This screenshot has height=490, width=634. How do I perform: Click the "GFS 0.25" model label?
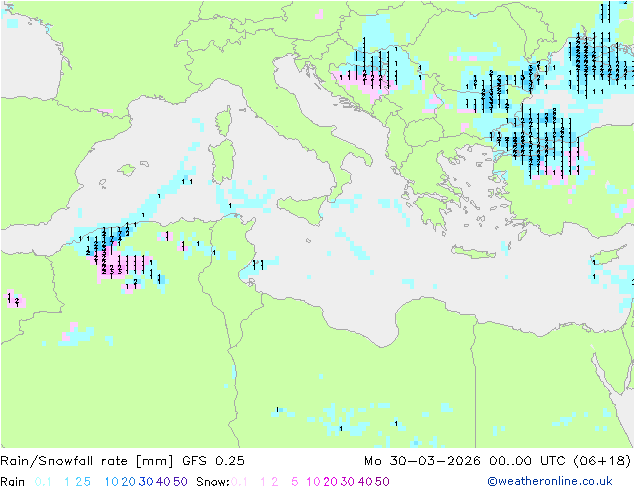(x=213, y=461)
